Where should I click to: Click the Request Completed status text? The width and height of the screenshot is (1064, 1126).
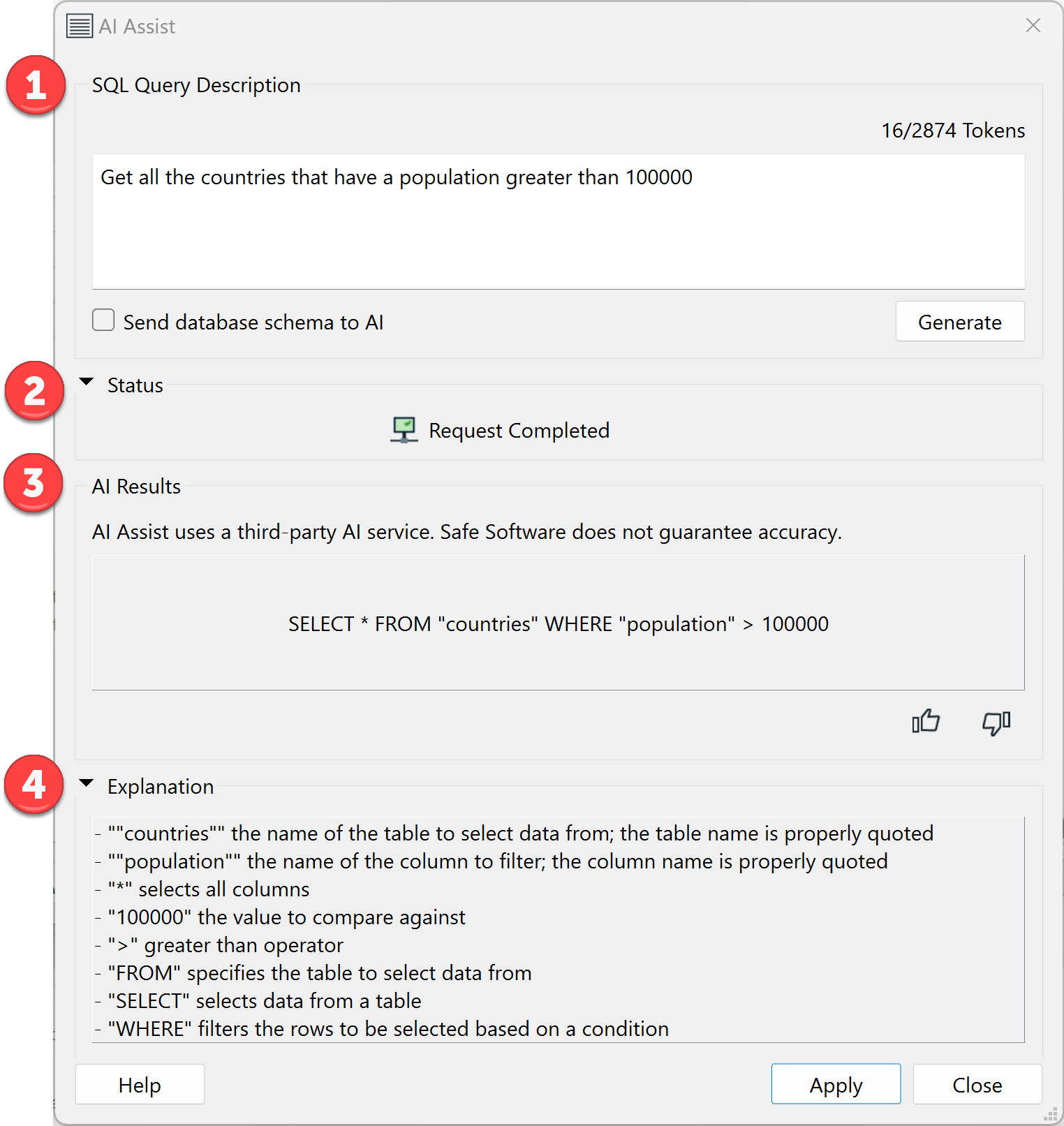click(x=518, y=430)
